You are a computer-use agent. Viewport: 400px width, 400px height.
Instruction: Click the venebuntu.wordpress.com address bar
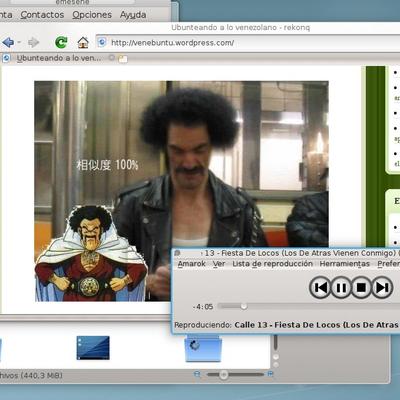pyautogui.click(x=248, y=43)
